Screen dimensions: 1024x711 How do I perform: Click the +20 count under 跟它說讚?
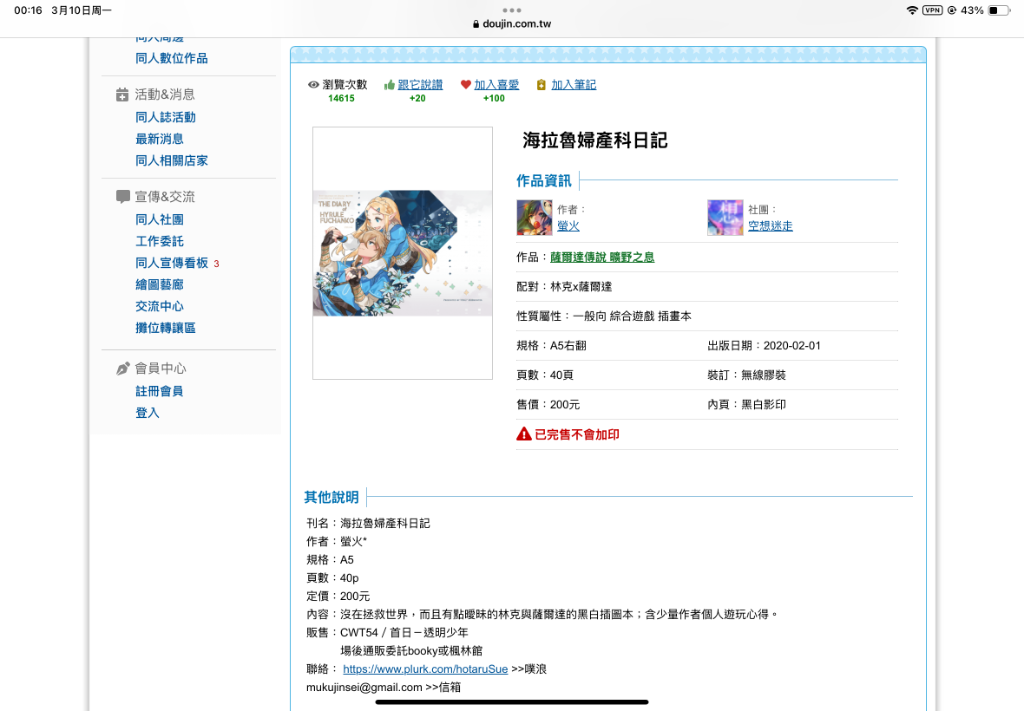[417, 99]
